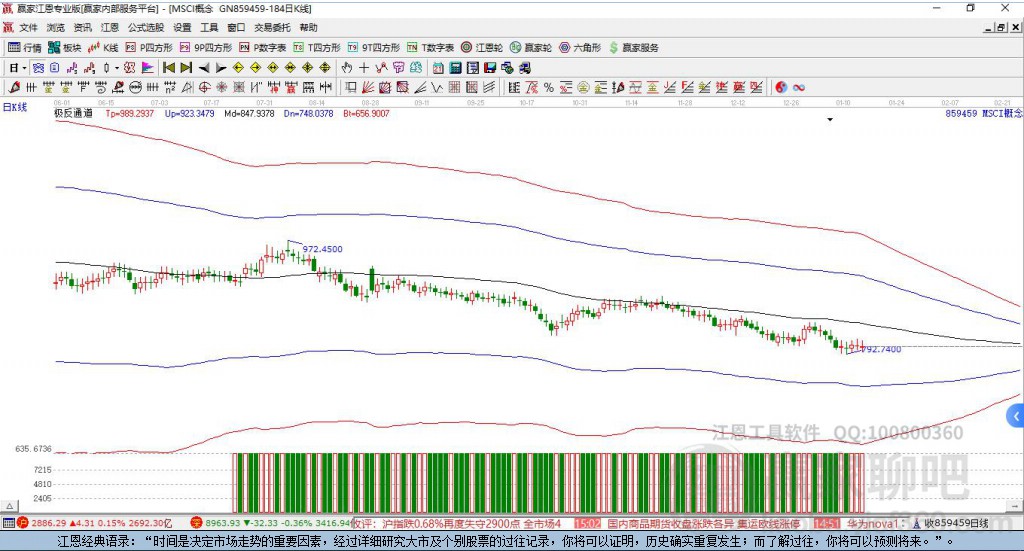The width and height of the screenshot is (1024, 551).
Task: Click the 极反通道 indicator label
Action: point(73,114)
